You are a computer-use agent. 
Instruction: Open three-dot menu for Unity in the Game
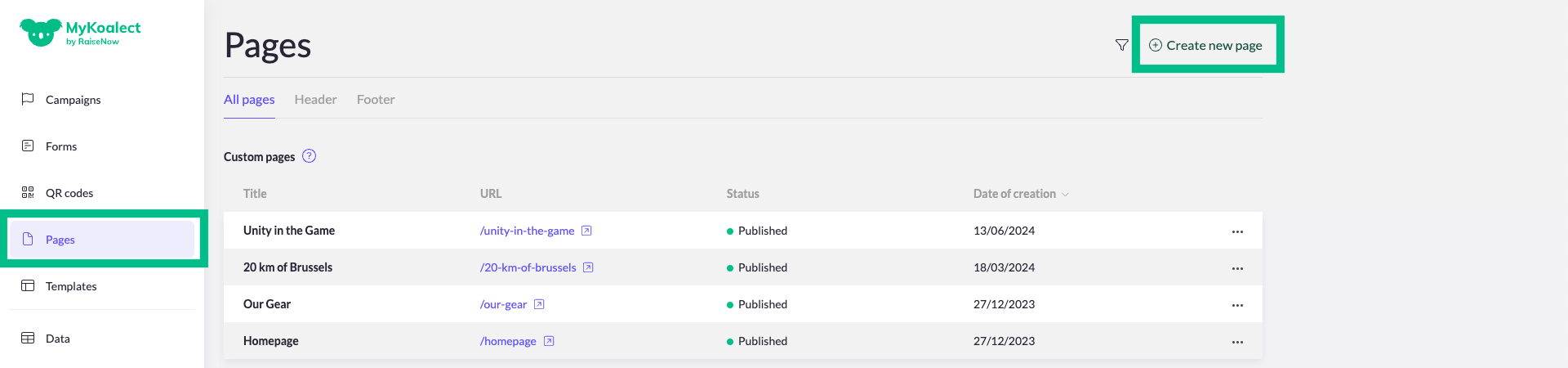[x=1237, y=231]
